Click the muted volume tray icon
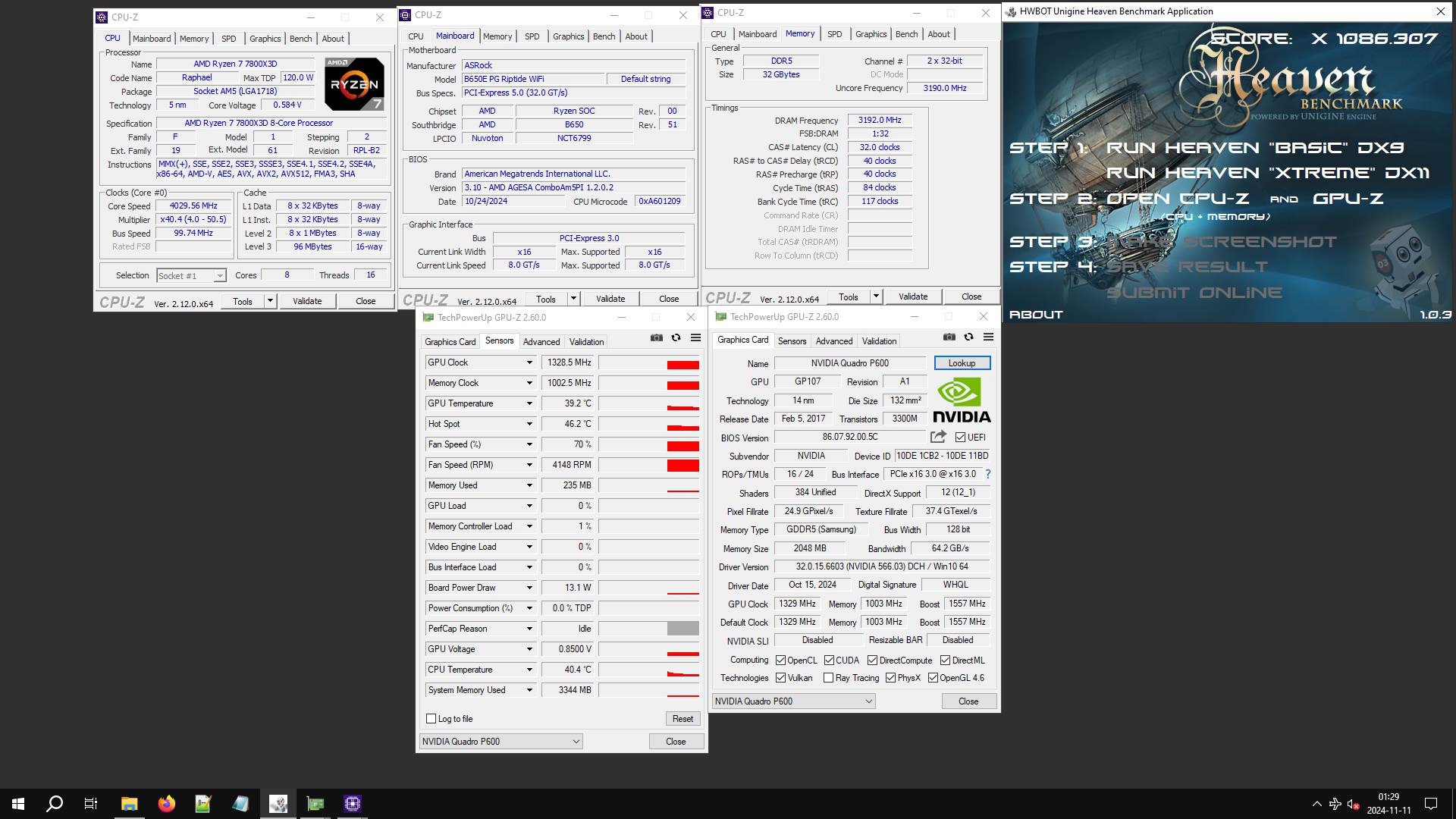1456x819 pixels. (x=1352, y=804)
